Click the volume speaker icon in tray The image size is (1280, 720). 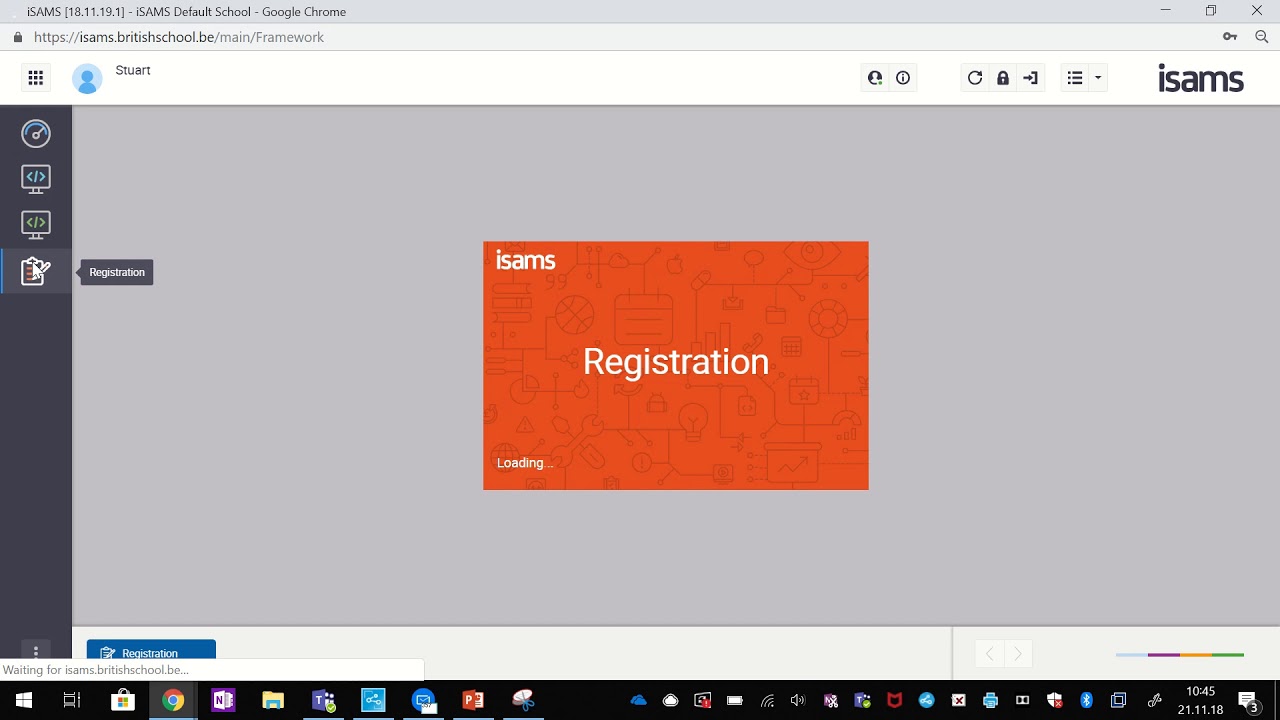coord(798,700)
